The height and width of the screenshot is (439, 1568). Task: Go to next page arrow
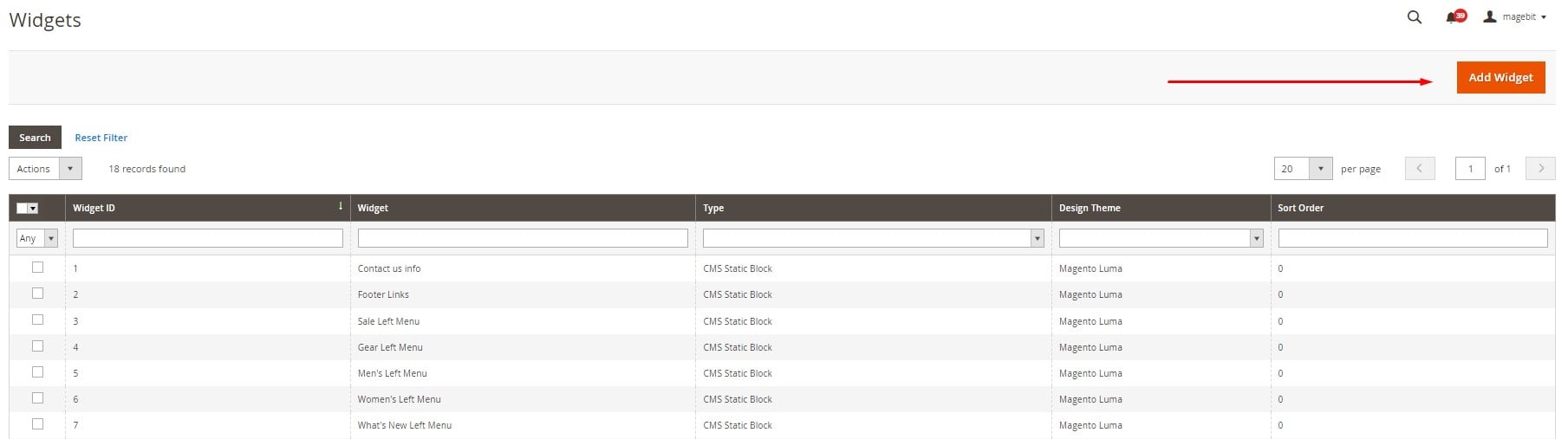(x=1540, y=169)
